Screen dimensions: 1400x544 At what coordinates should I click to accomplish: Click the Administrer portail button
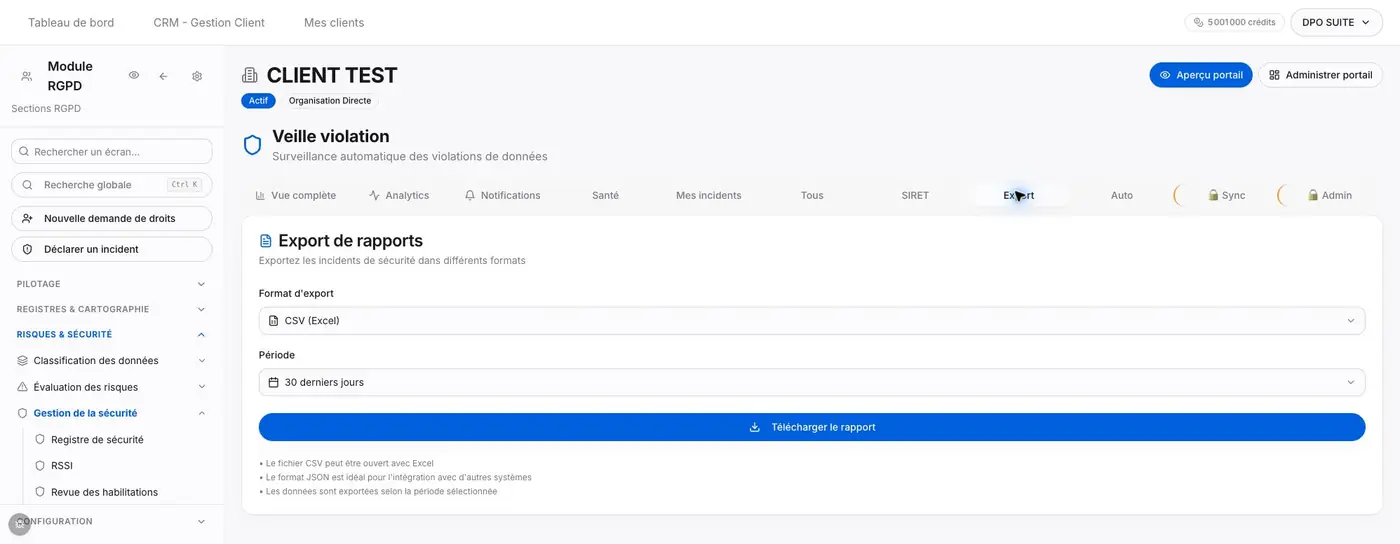pos(1320,75)
